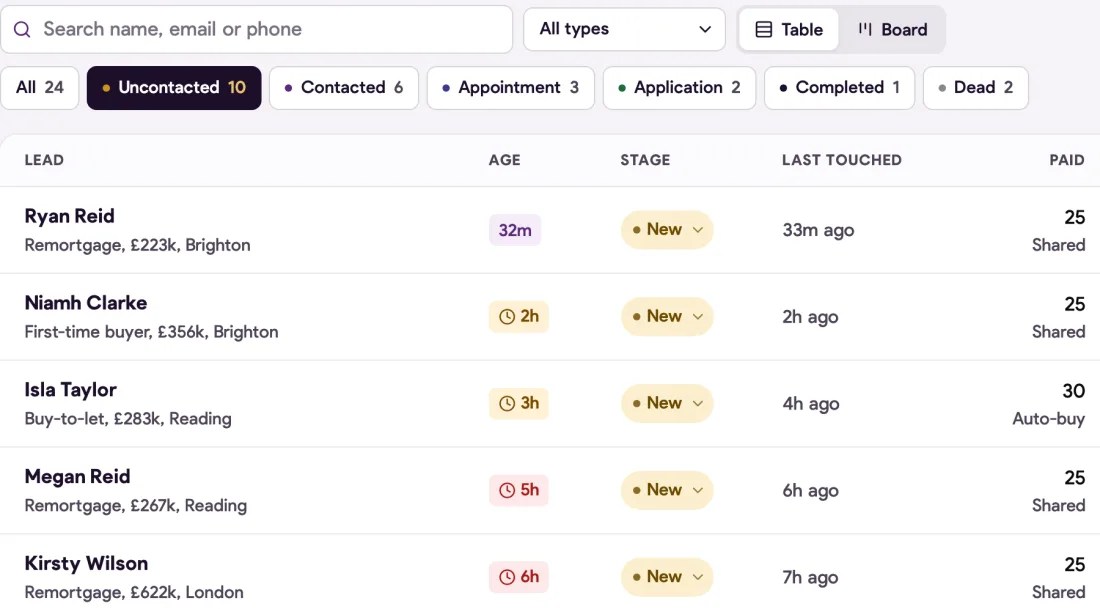Select the All 24 filter tab
This screenshot has height=609, width=1100.
(40, 88)
